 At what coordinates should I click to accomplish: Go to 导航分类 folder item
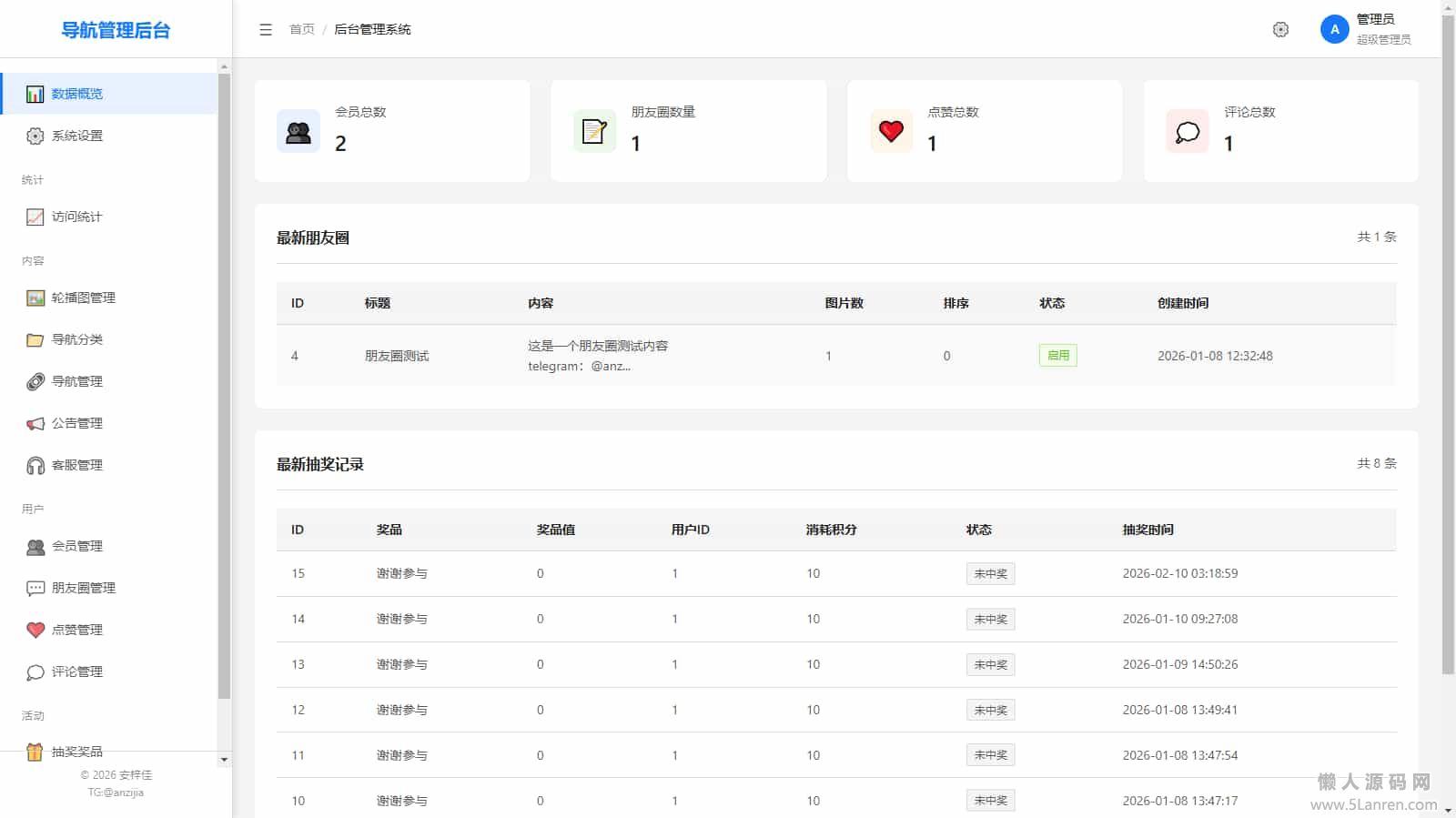click(x=77, y=340)
